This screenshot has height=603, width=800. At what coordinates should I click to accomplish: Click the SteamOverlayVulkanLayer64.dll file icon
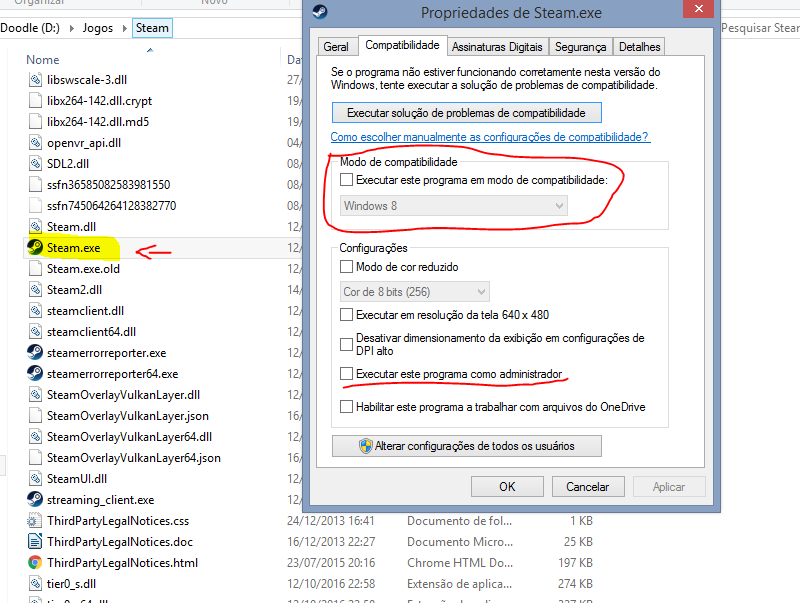click(x=35, y=437)
